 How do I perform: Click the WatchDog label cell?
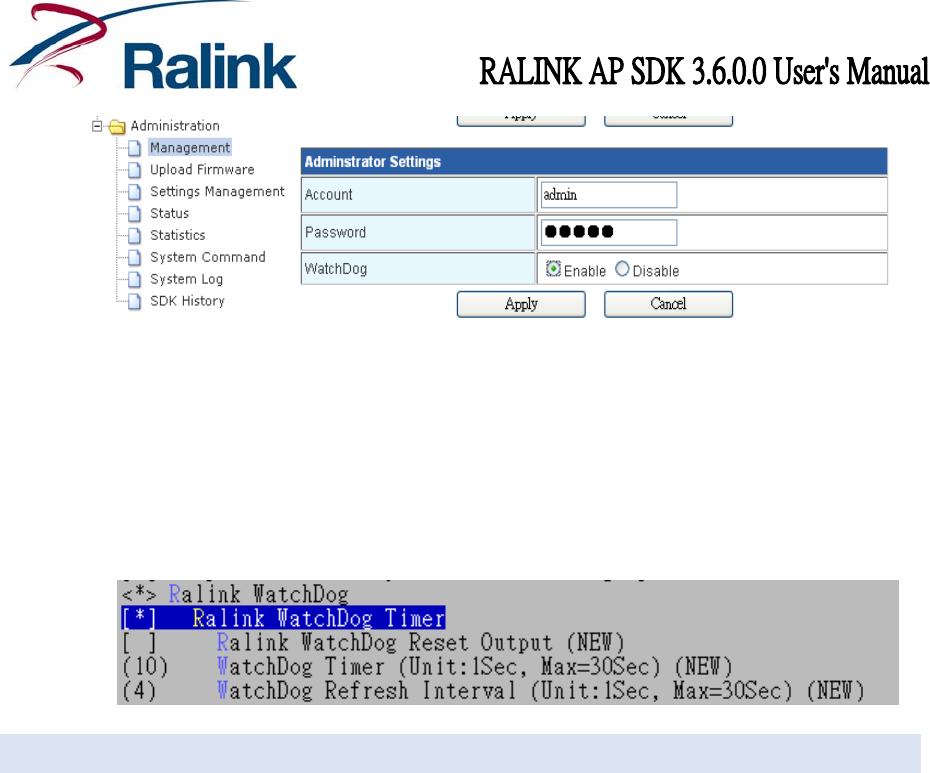coord(418,269)
